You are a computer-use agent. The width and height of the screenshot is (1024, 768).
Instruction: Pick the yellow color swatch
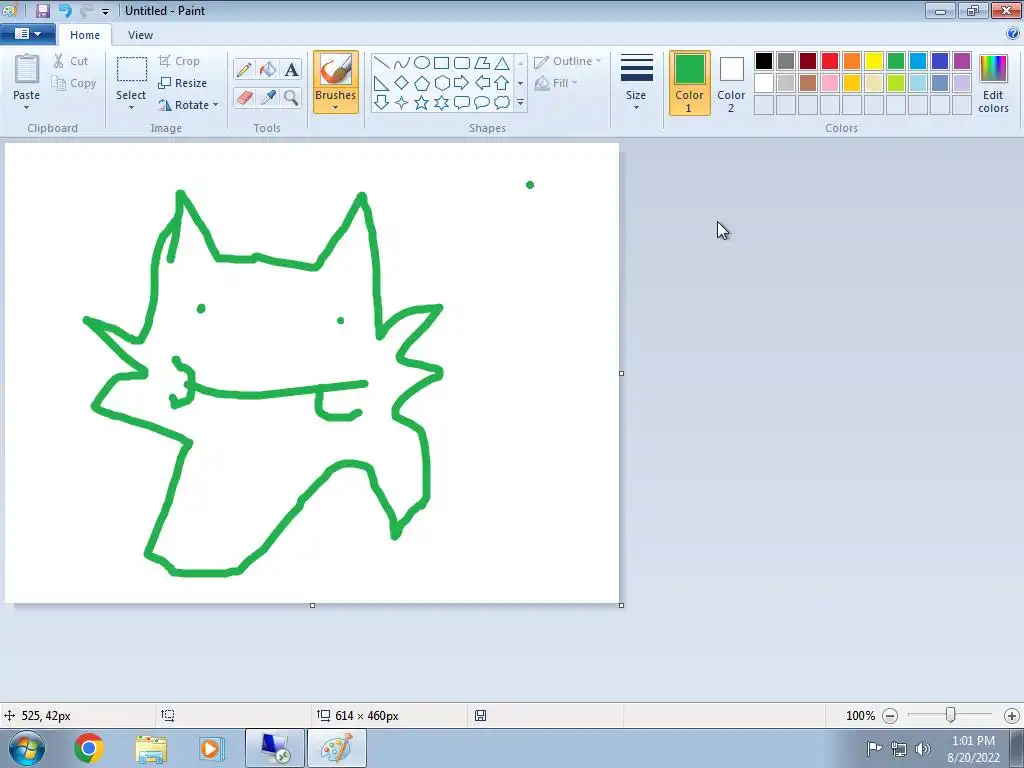874,61
